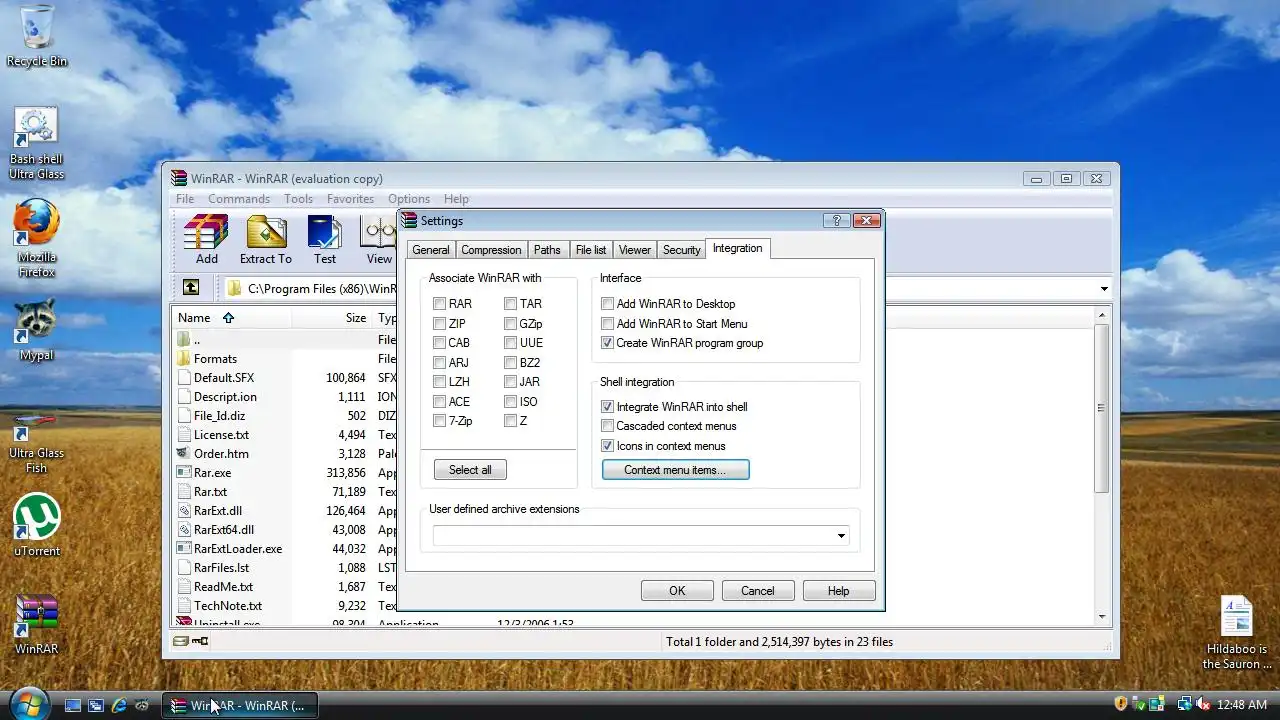Image resolution: width=1280 pixels, height=720 pixels.
Task: Select the uTorrent desktop icon
Action: (37, 525)
